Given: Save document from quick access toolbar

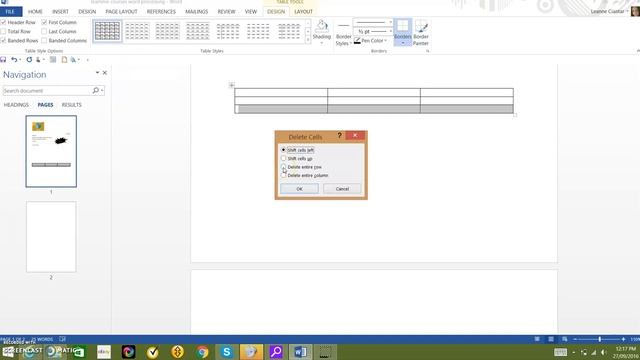Looking at the screenshot, I should point(3,60).
